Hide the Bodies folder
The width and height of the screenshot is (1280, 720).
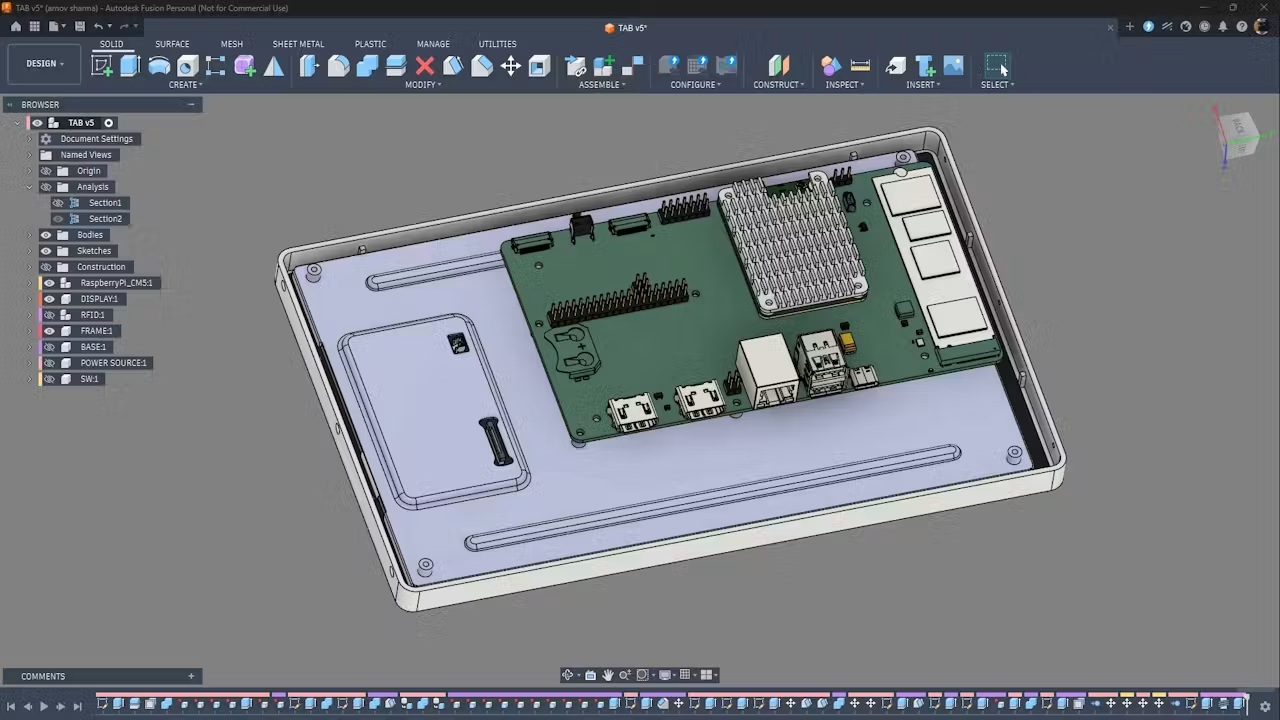[x=46, y=235]
